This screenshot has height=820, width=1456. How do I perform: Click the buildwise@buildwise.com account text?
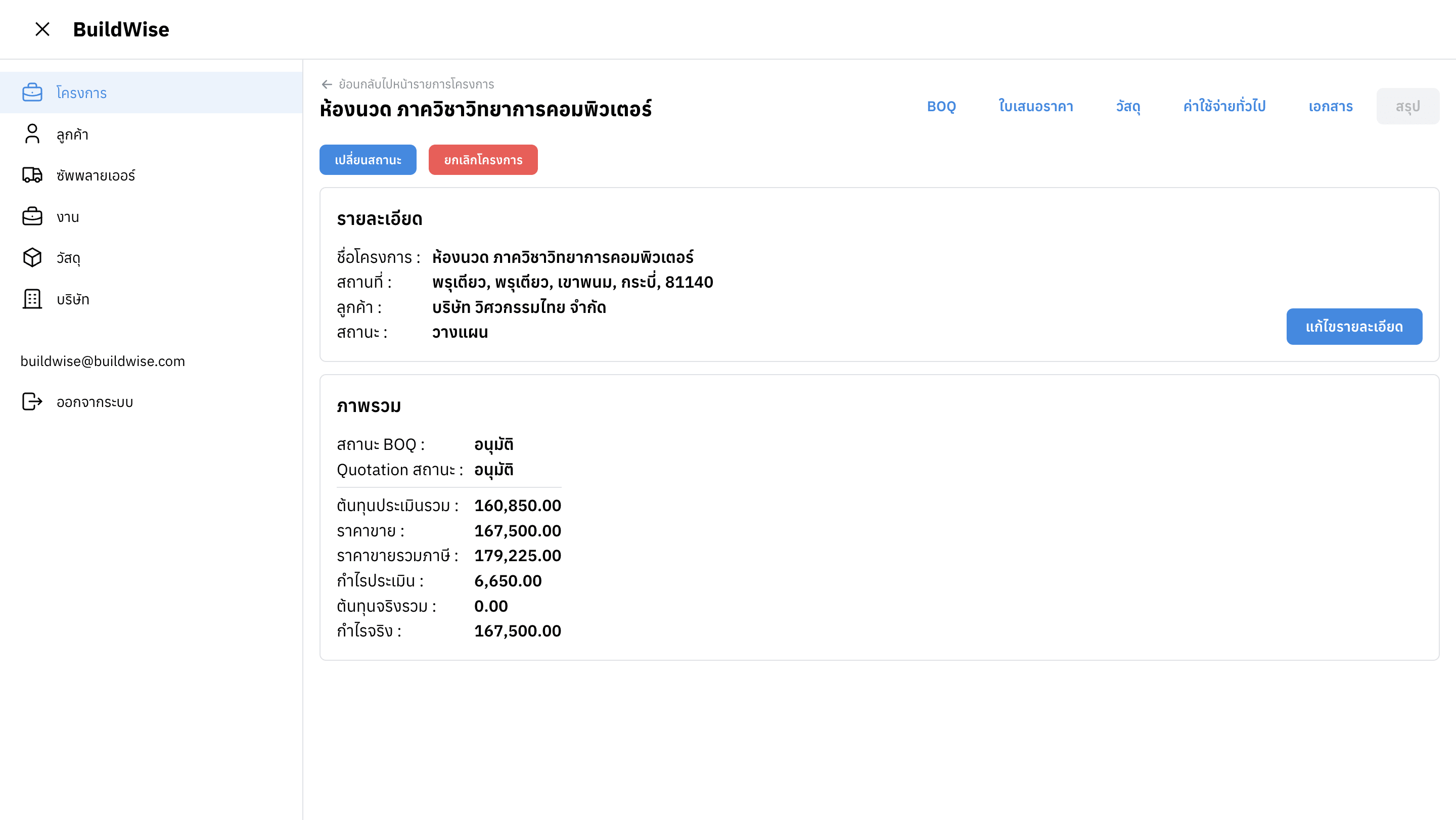tap(103, 361)
